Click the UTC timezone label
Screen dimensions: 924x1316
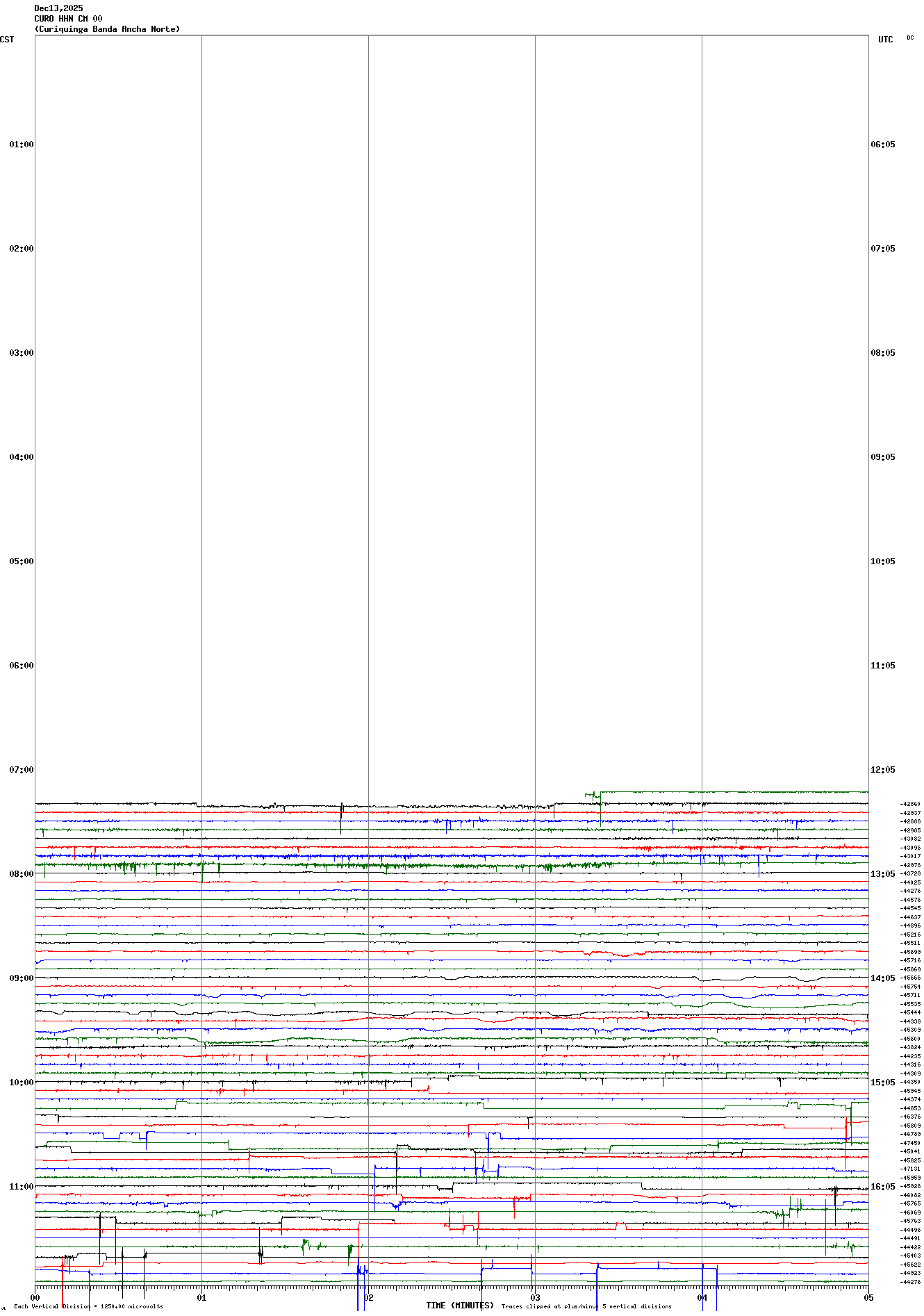885,40
